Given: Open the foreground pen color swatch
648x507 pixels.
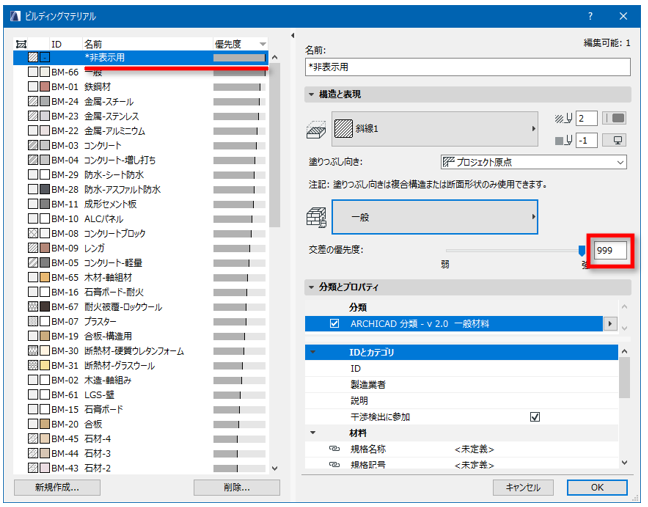Looking at the screenshot, I should point(614,118).
